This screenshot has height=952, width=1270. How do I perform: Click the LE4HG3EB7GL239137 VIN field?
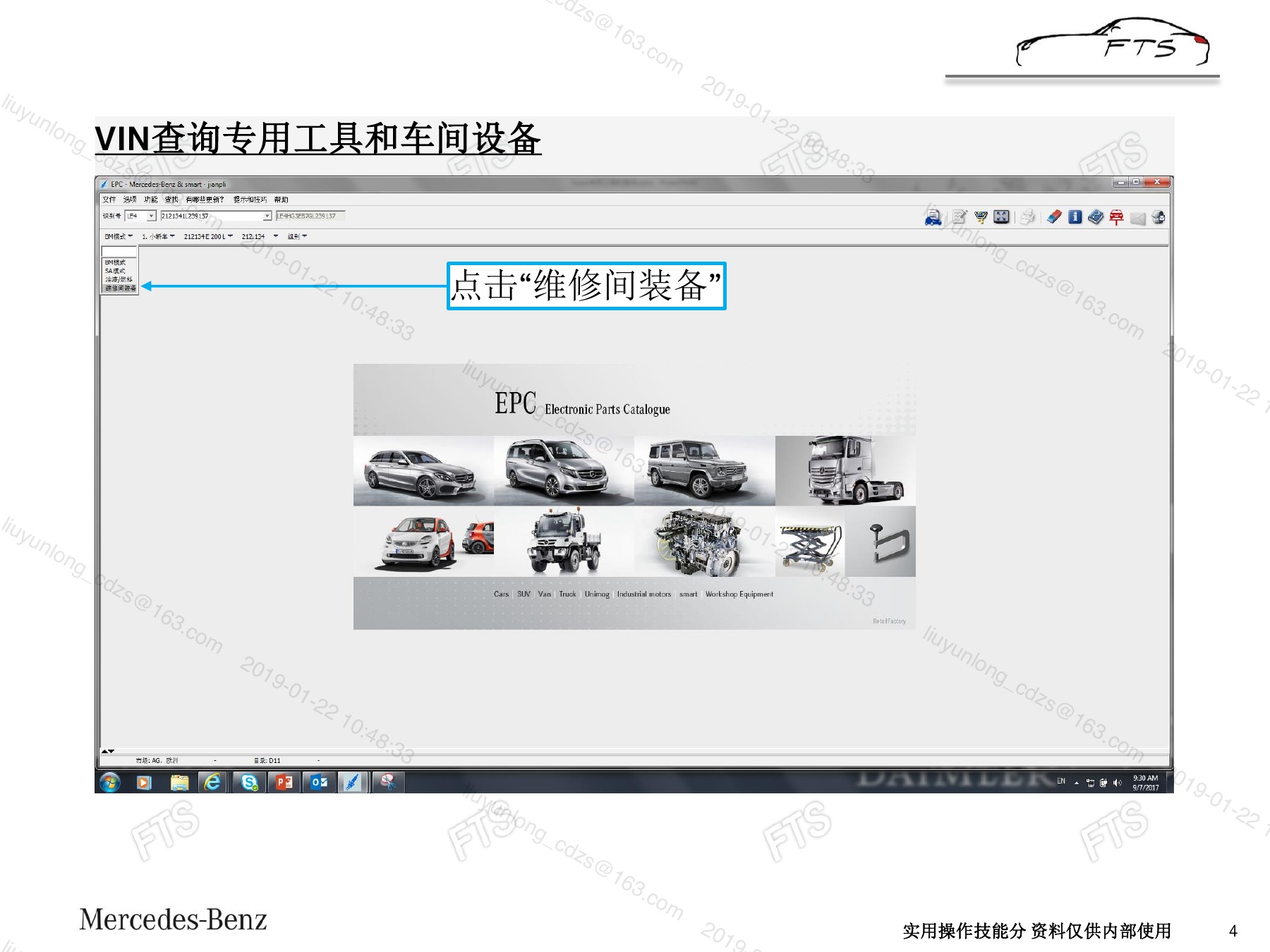310,216
